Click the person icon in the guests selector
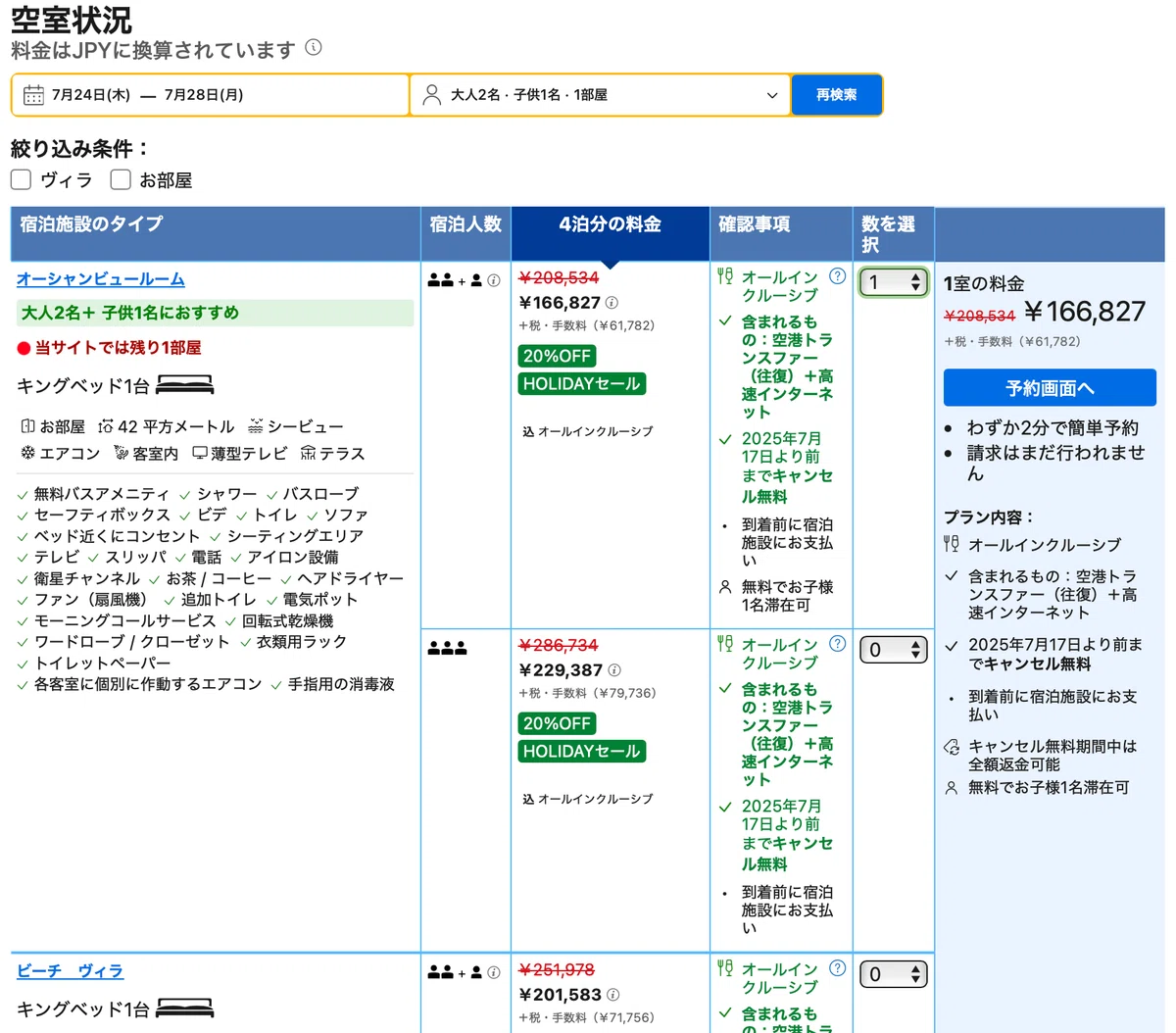This screenshot has width=1176, height=1033. [x=431, y=95]
